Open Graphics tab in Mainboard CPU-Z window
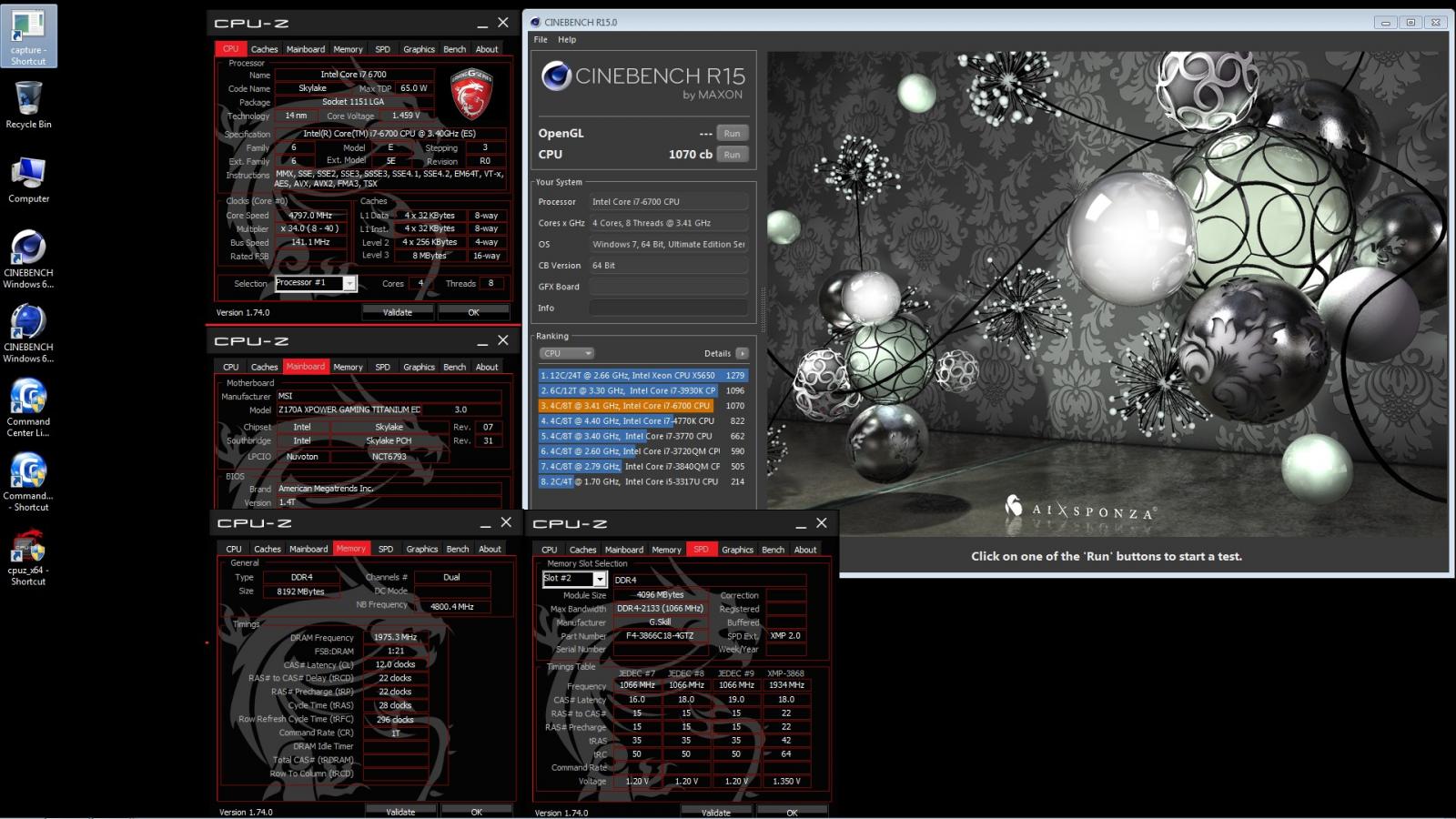Image resolution: width=1456 pixels, height=819 pixels. (x=419, y=367)
